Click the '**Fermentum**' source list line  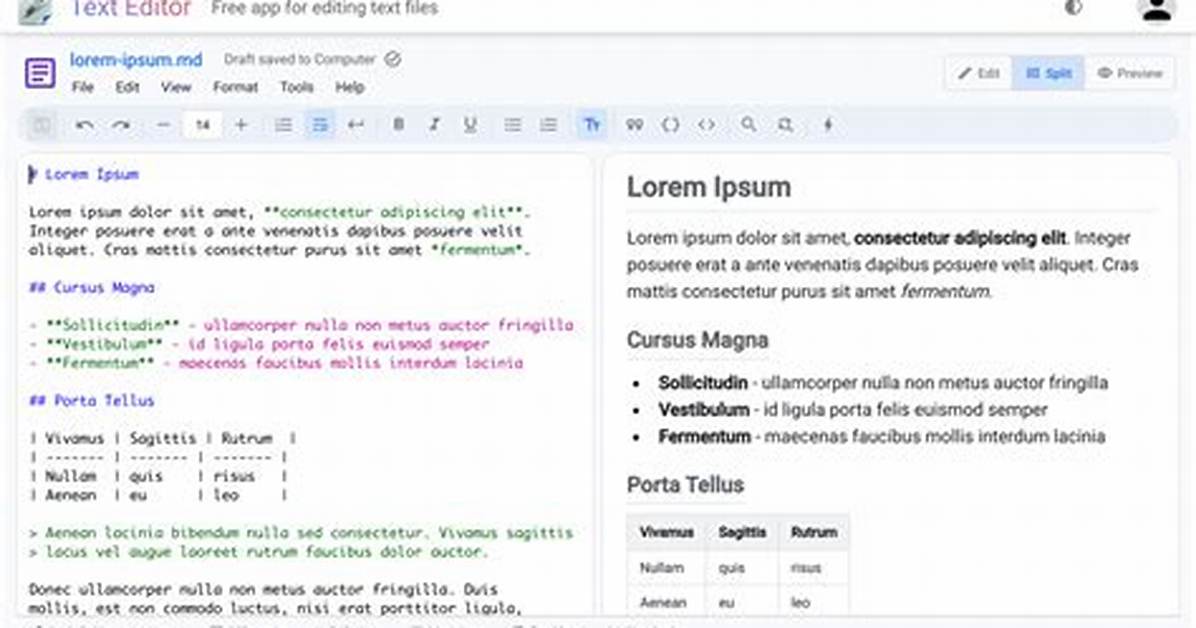click(276, 363)
